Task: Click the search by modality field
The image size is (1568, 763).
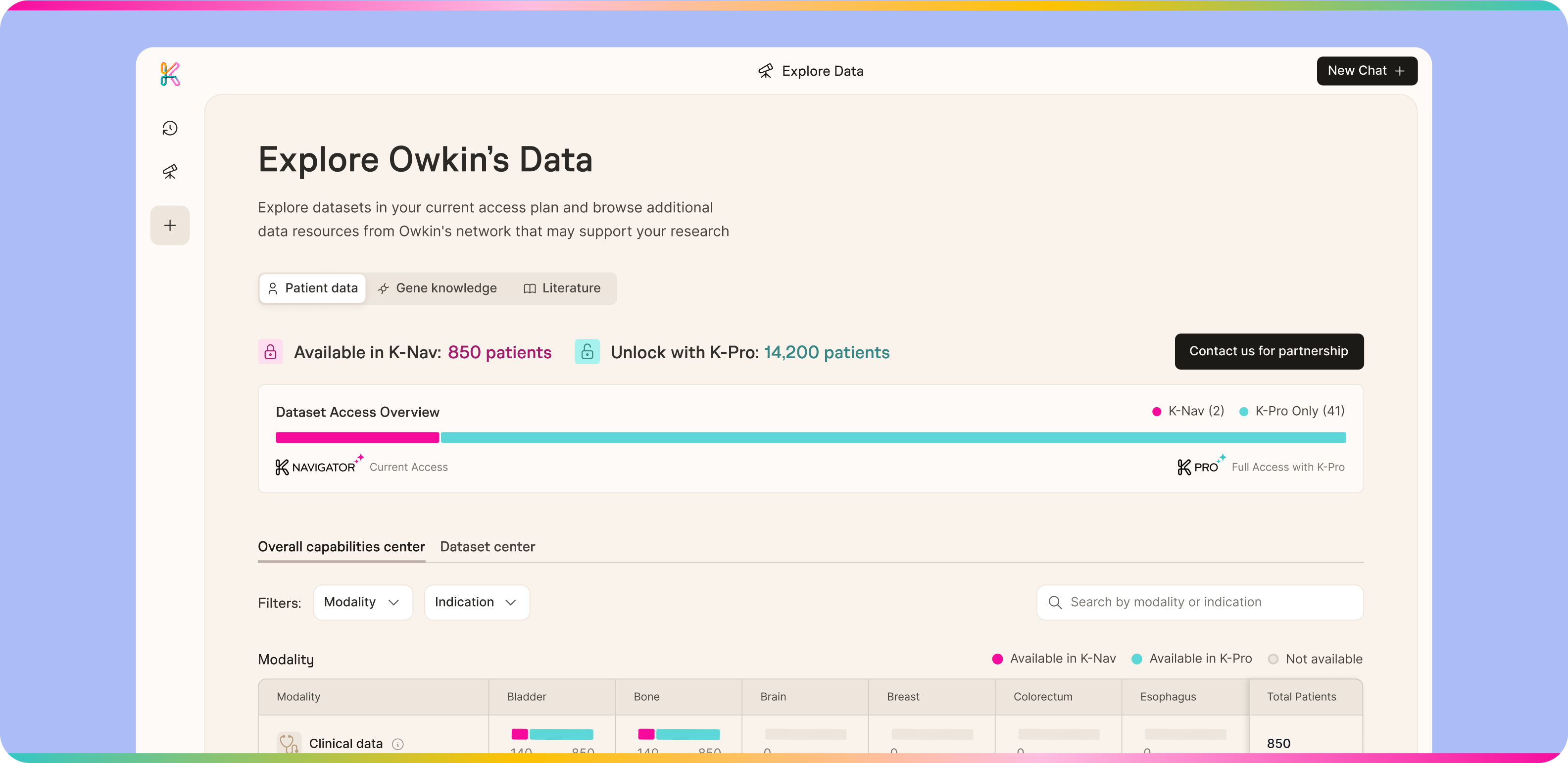Action: (x=1199, y=602)
